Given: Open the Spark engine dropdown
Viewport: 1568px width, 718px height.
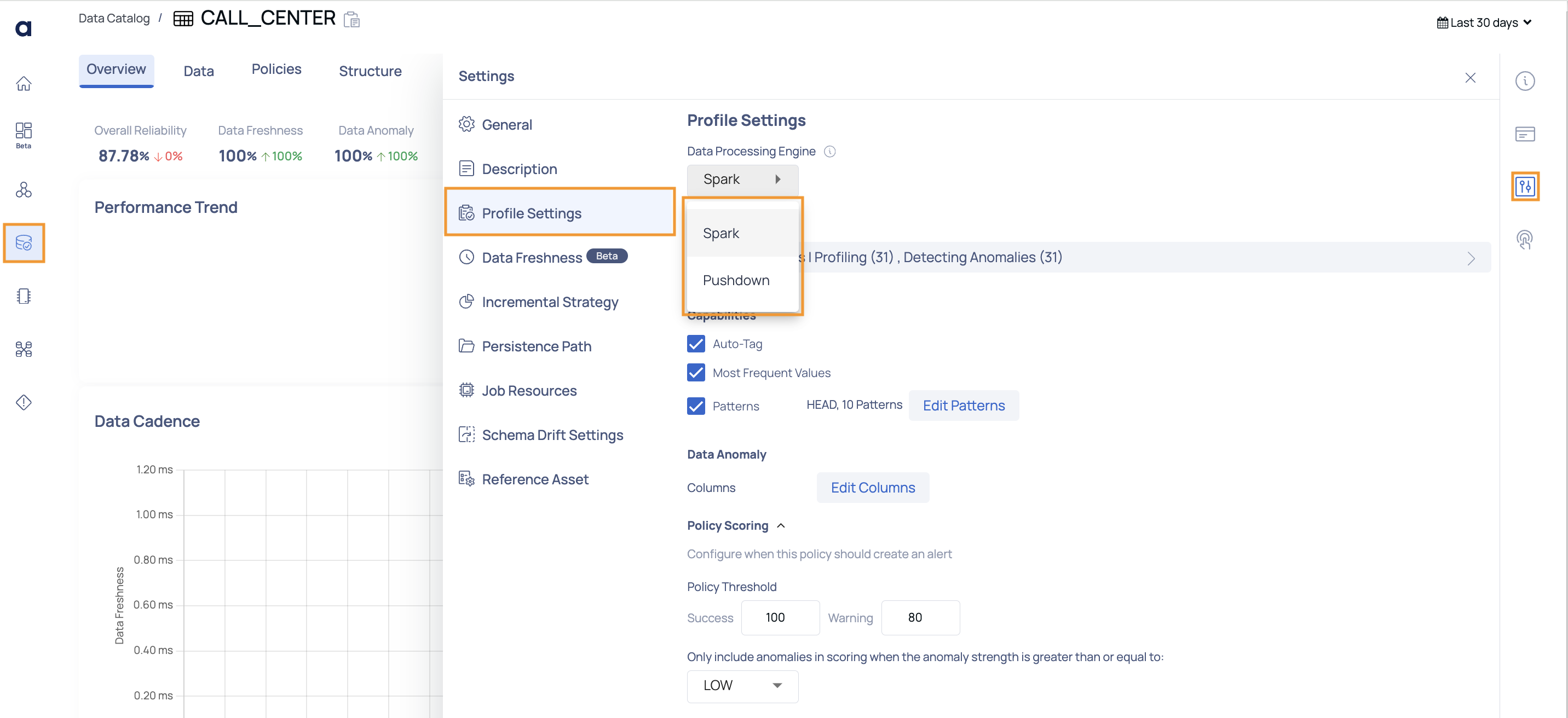Looking at the screenshot, I should pyautogui.click(x=742, y=179).
